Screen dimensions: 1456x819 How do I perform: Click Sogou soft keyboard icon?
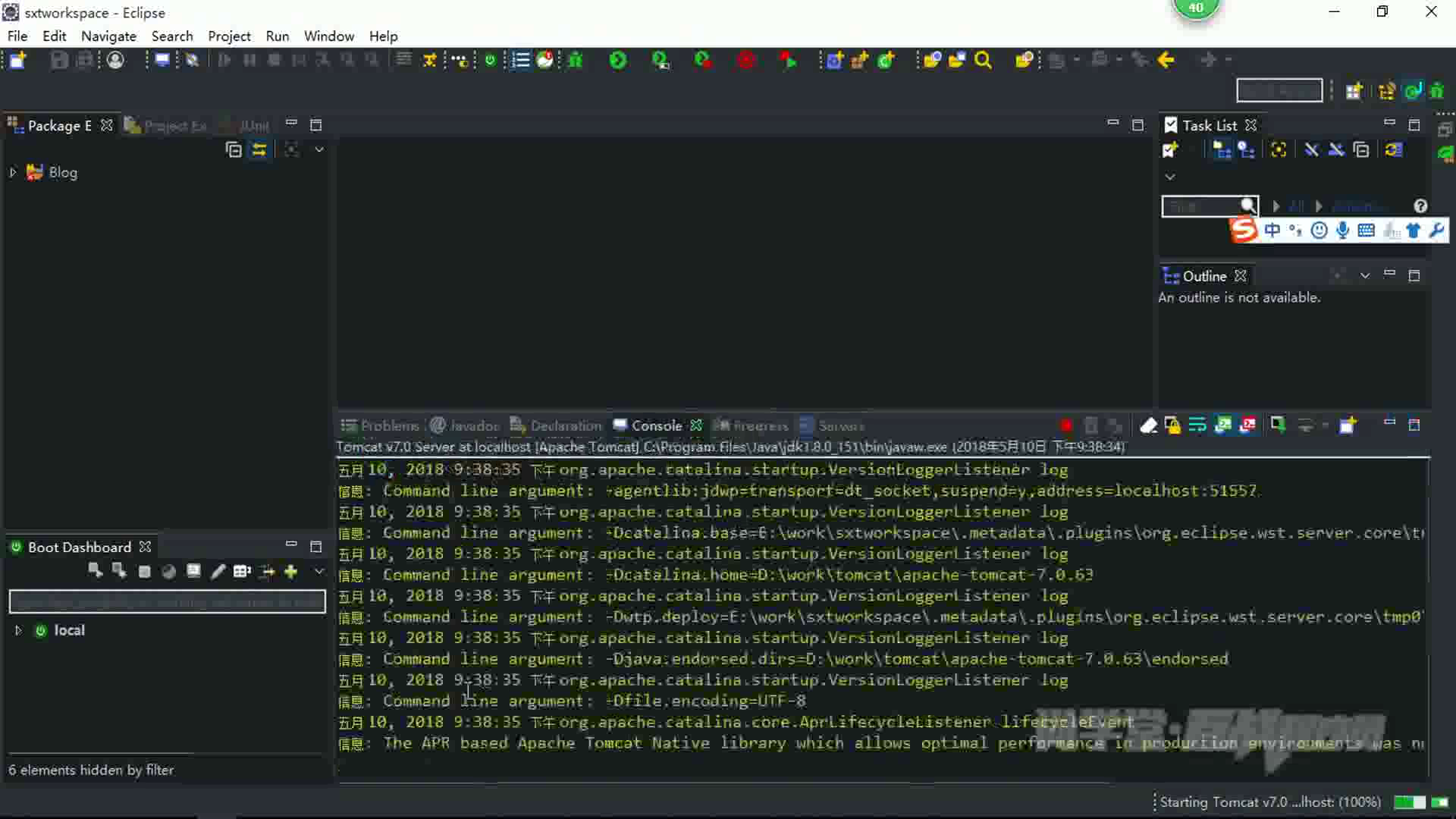pos(1367,231)
